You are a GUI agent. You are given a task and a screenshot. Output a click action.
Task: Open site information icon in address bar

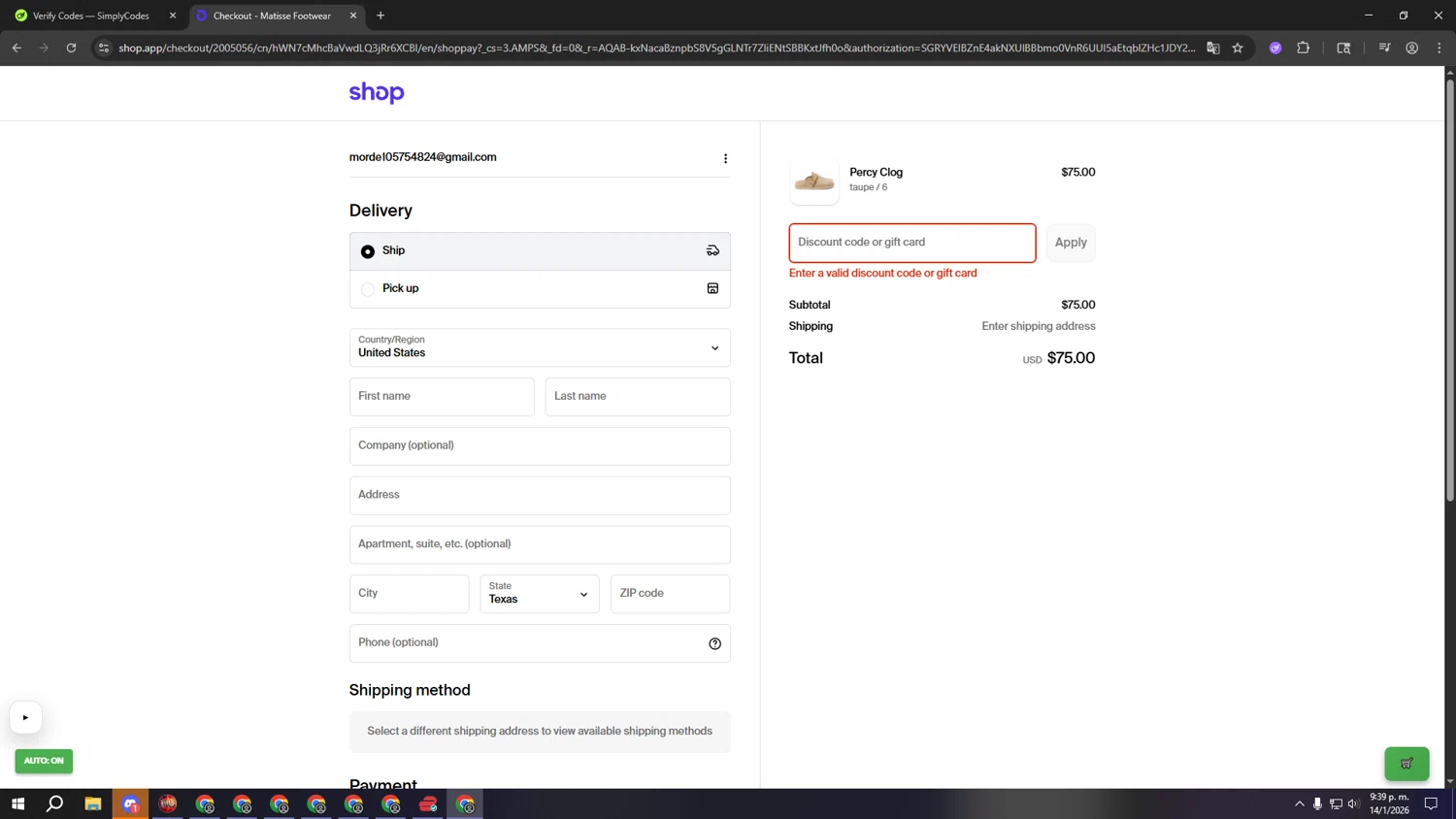pyautogui.click(x=104, y=48)
